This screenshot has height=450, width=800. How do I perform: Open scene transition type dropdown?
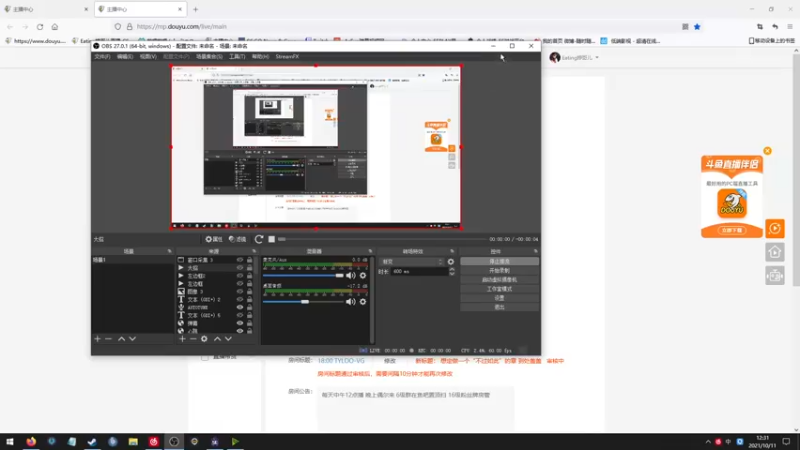click(411, 262)
